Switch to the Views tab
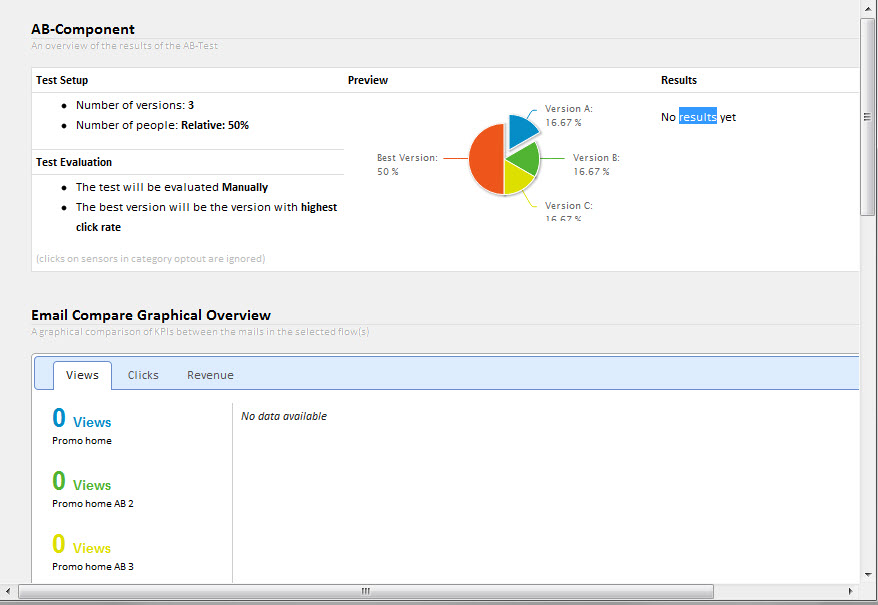 pos(82,375)
